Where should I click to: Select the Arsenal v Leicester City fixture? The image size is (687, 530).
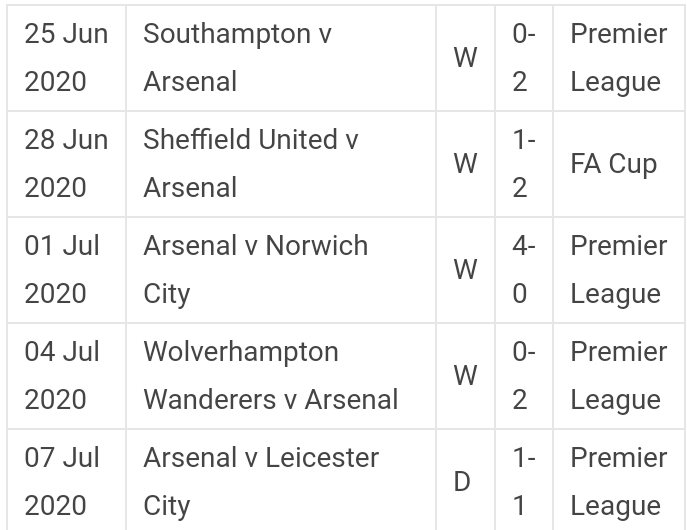coord(261,482)
